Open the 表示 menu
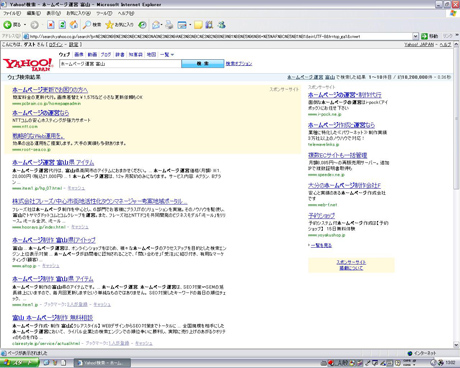This screenshot has height=368, width=460. pos(53,13)
